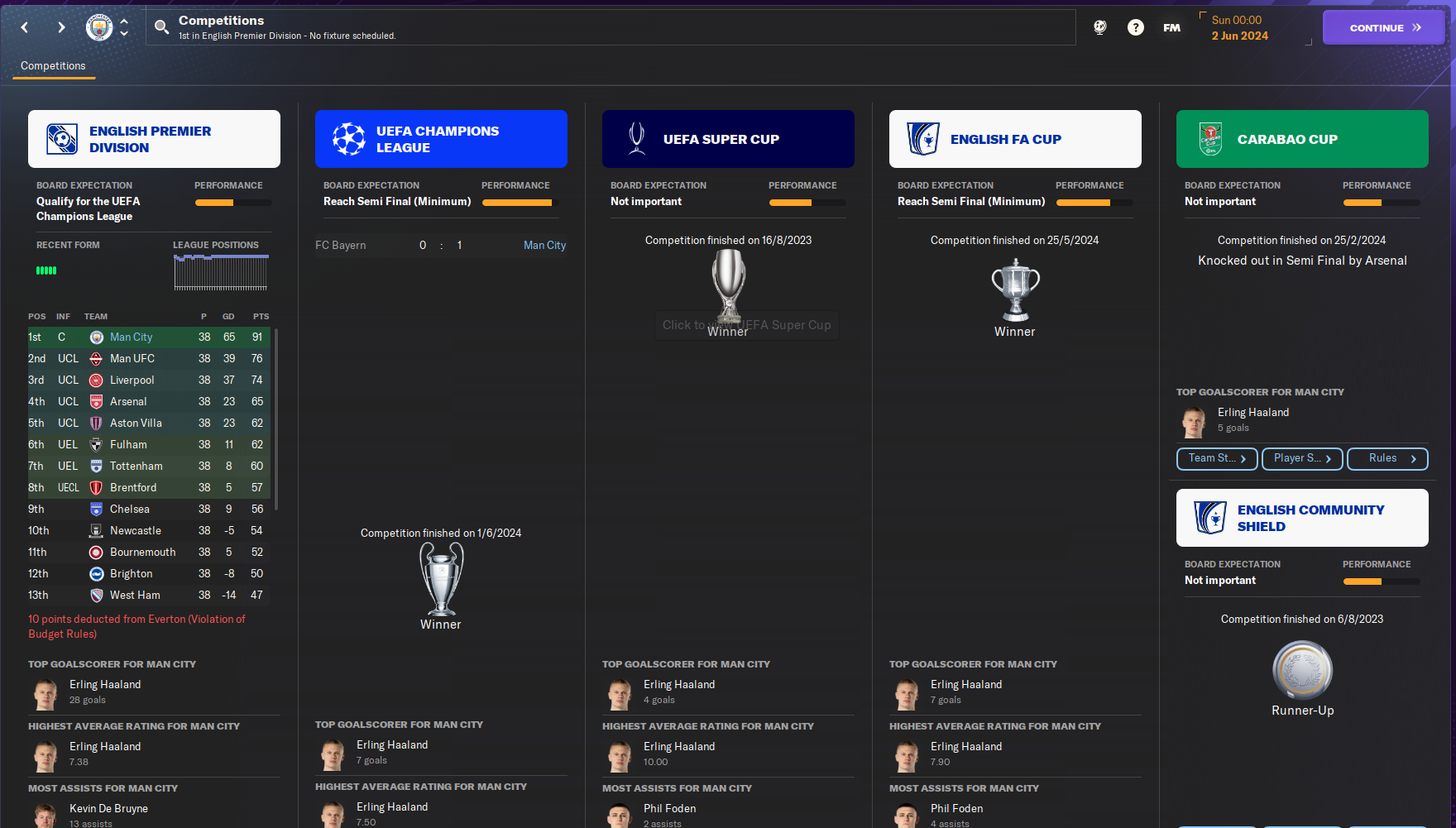Expand the Player Stats button in Carabao Cup
The width and height of the screenshot is (1456, 828).
point(1302,458)
